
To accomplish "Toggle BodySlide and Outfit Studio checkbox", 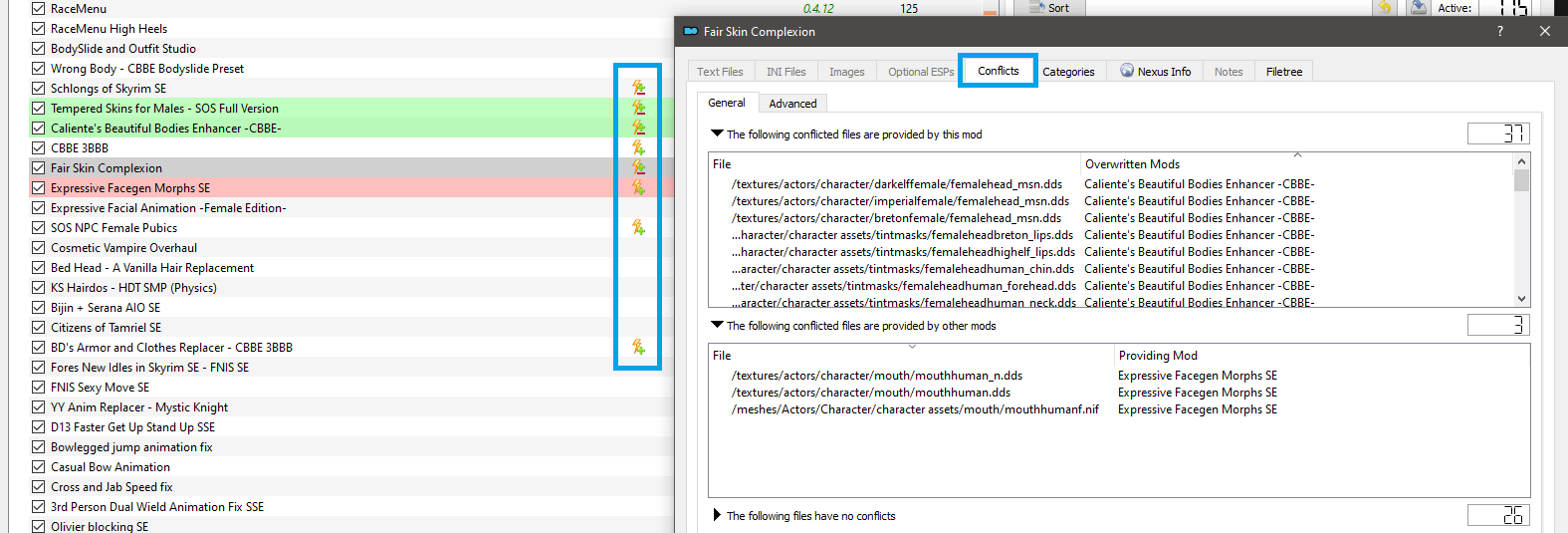I will 38,48.
